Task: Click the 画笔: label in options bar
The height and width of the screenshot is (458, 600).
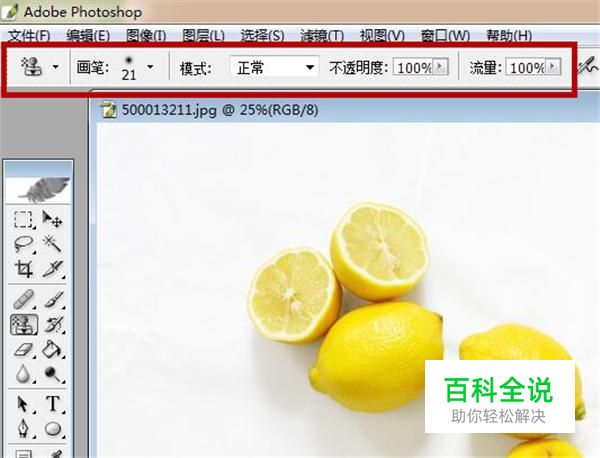Action: [x=93, y=68]
